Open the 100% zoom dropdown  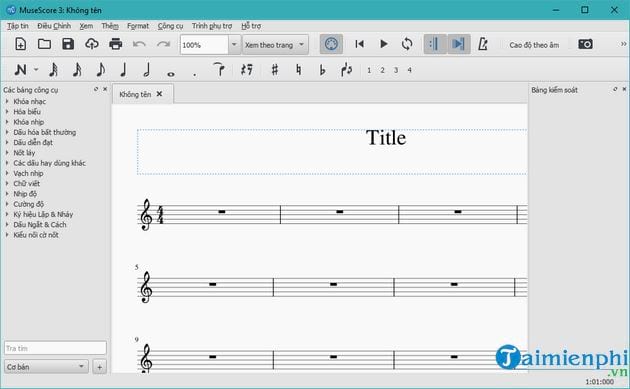click(x=234, y=44)
